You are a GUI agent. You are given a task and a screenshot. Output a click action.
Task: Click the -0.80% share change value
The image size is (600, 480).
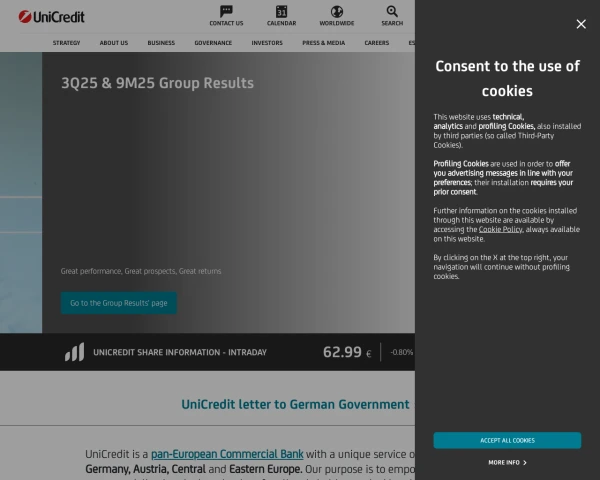tap(401, 352)
